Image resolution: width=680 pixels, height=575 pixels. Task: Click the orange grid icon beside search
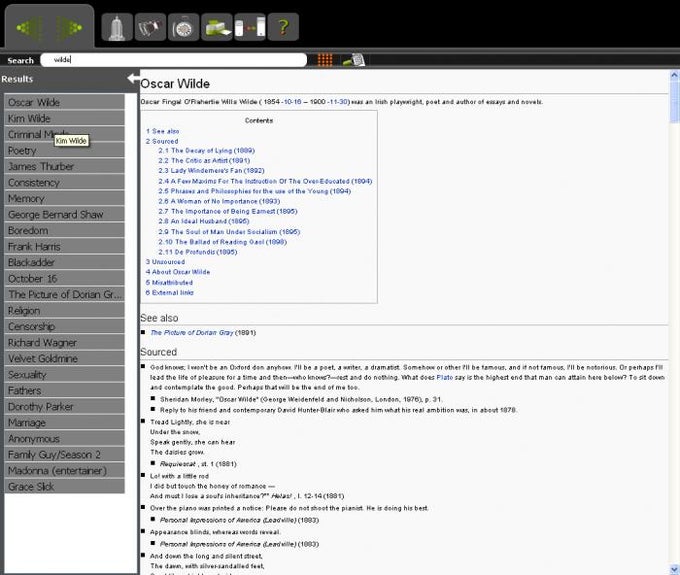(325, 60)
